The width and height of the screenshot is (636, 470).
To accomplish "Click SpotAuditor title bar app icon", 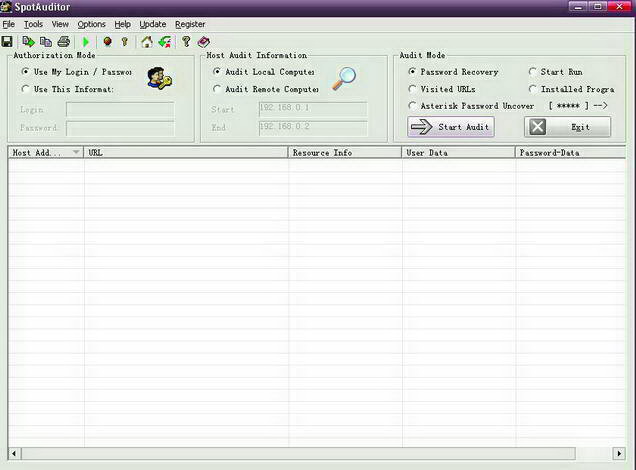I will (6, 7).
